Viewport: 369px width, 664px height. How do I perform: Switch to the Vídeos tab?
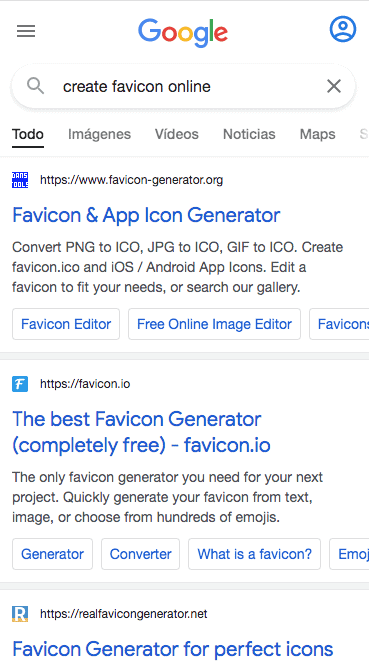[177, 134]
